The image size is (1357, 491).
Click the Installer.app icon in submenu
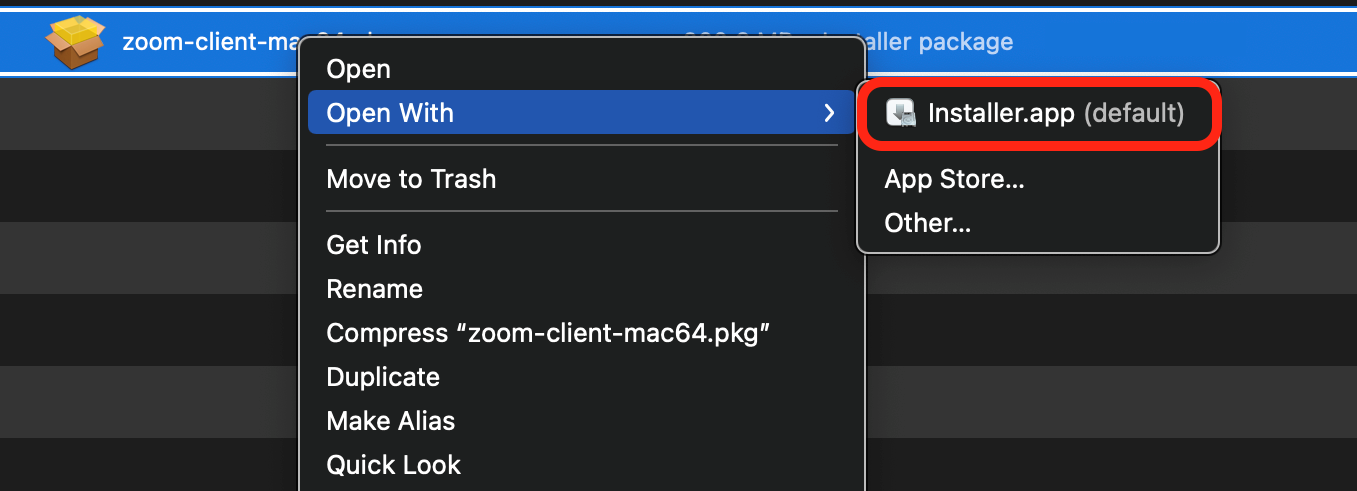[x=901, y=113]
